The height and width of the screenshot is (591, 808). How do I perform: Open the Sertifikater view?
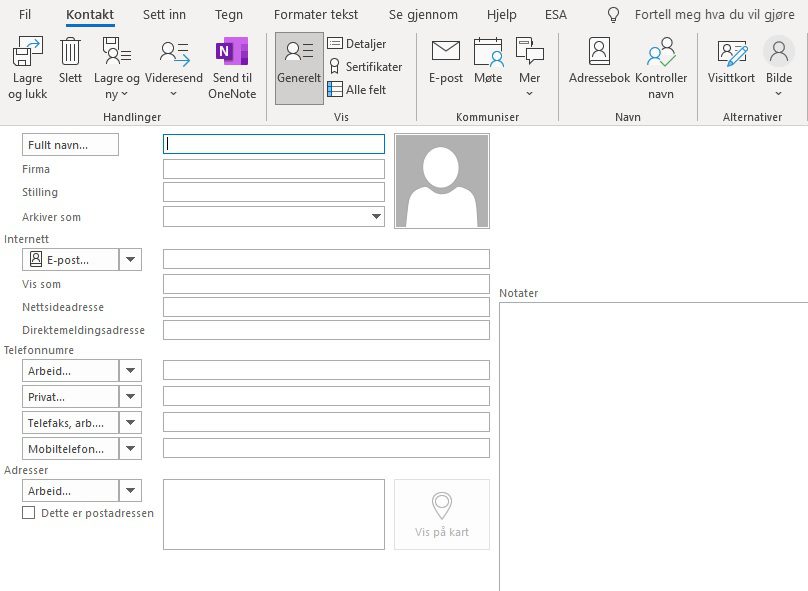(x=365, y=66)
